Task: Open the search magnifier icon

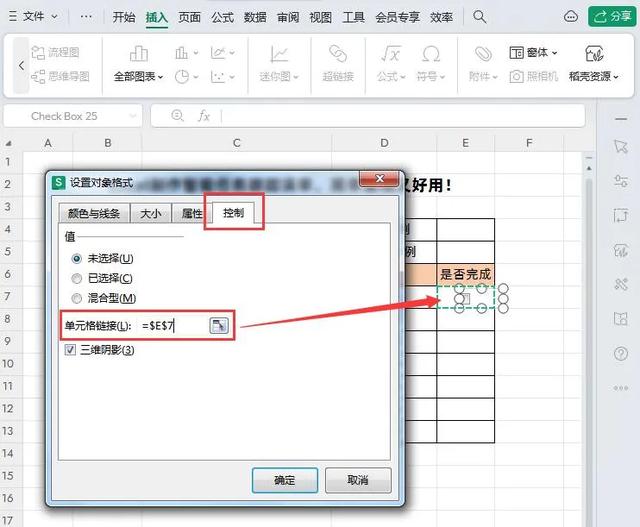Action: (x=480, y=17)
